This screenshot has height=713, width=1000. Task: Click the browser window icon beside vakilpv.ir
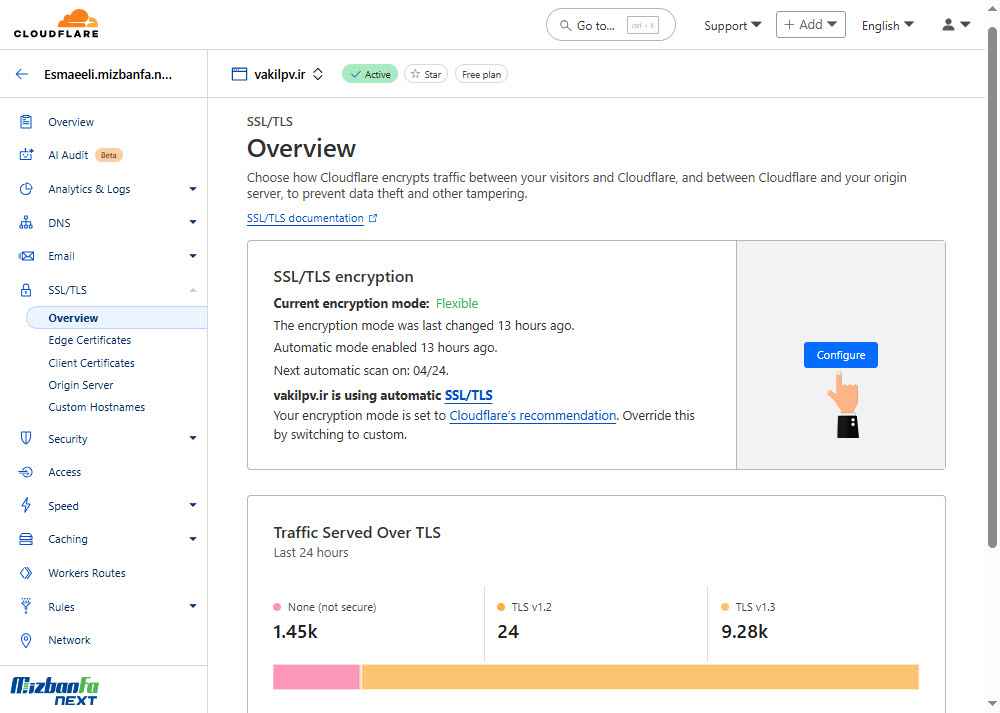click(239, 74)
